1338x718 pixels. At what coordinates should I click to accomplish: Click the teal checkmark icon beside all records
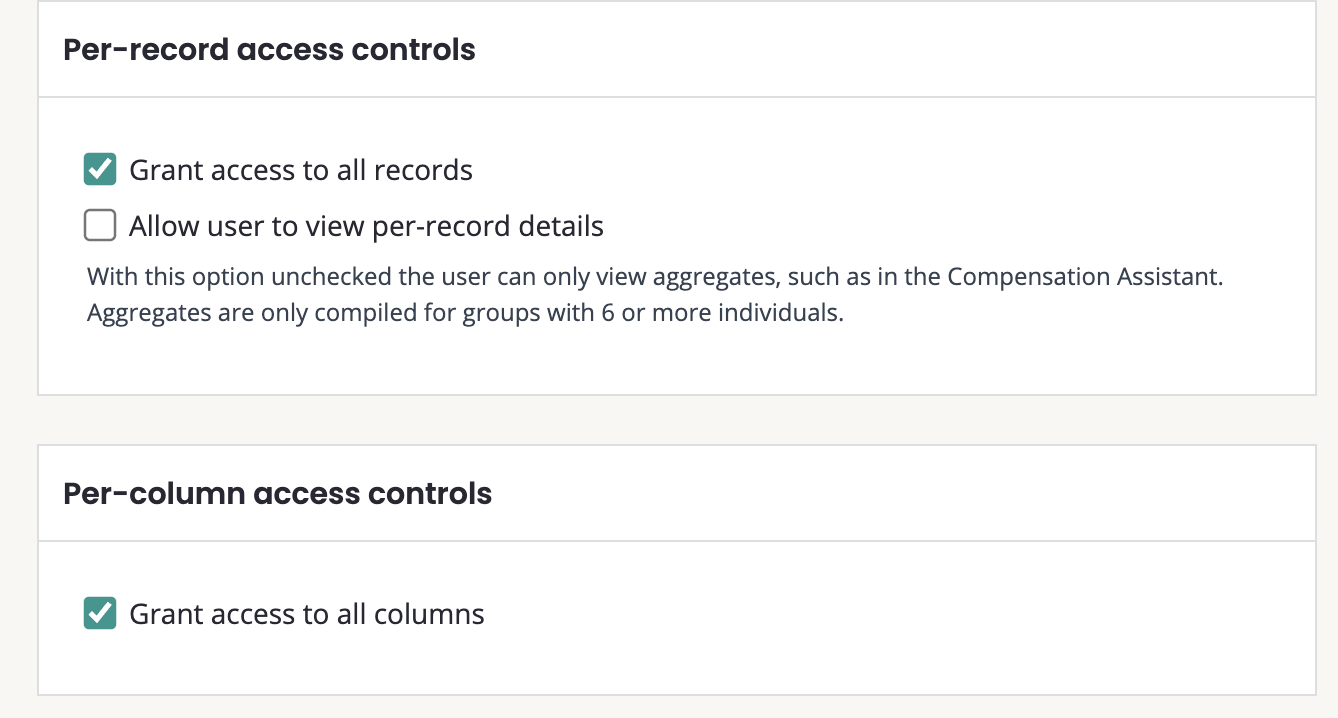tap(100, 170)
